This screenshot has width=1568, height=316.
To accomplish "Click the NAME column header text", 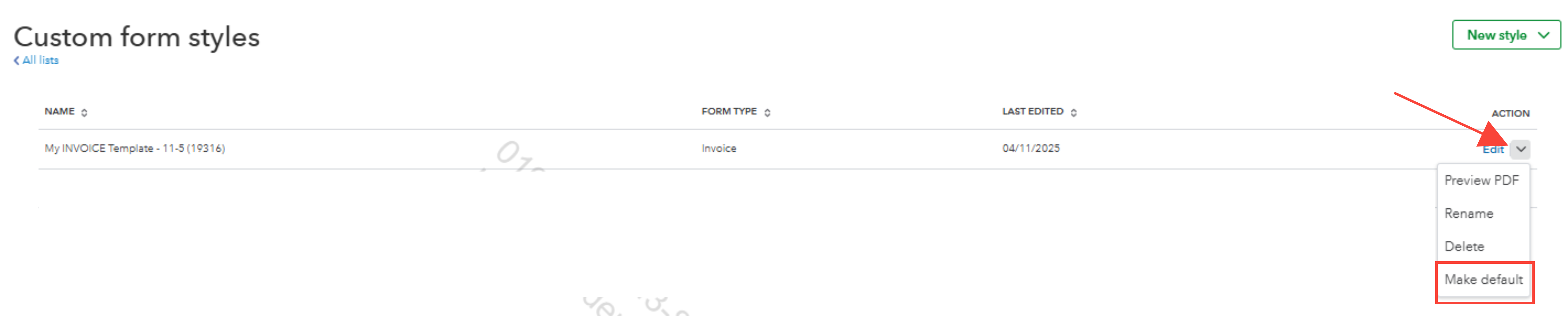I will click(x=59, y=111).
